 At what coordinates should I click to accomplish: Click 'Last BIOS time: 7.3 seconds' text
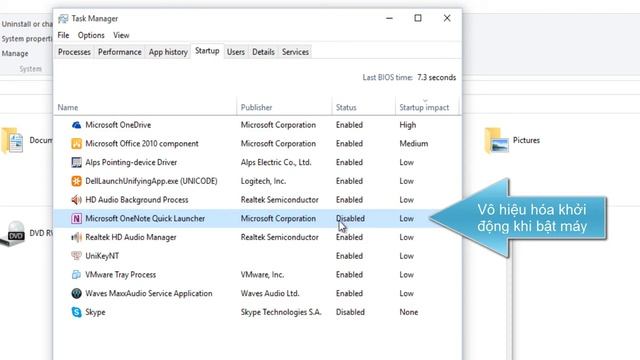click(x=409, y=77)
